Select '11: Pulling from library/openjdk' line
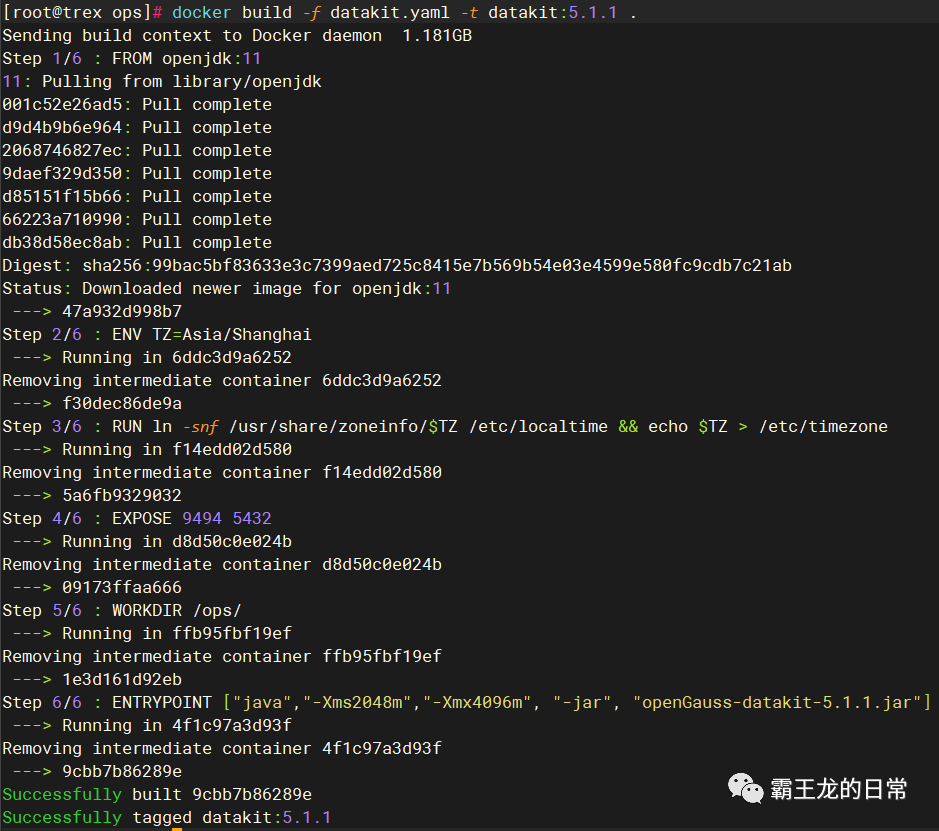Viewport: 939px width, 831px height. (162, 81)
